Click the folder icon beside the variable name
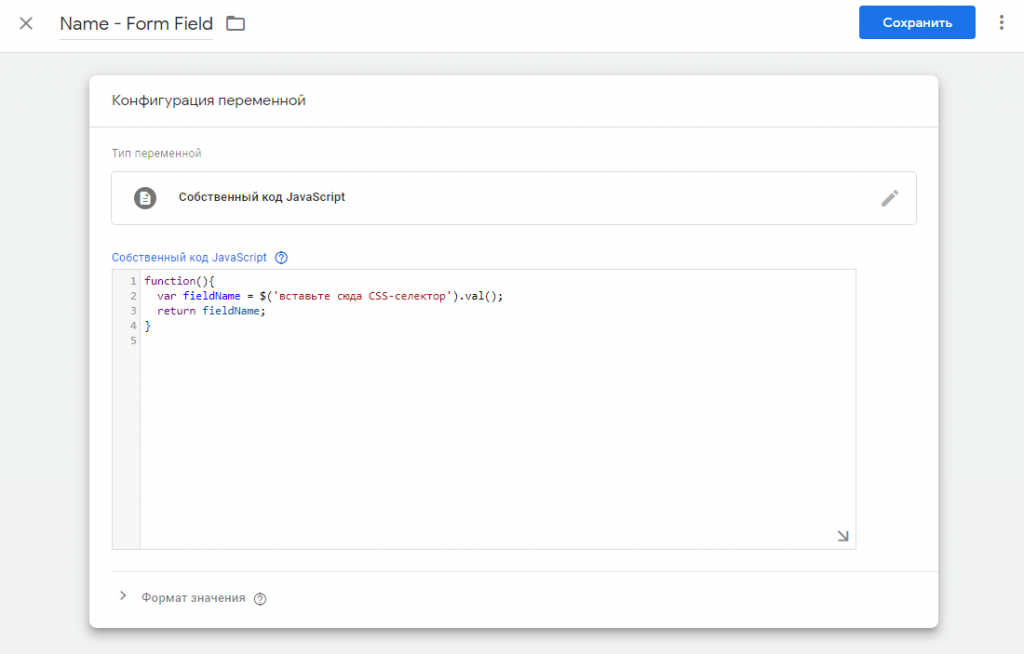The height and width of the screenshot is (654, 1024). (235, 23)
